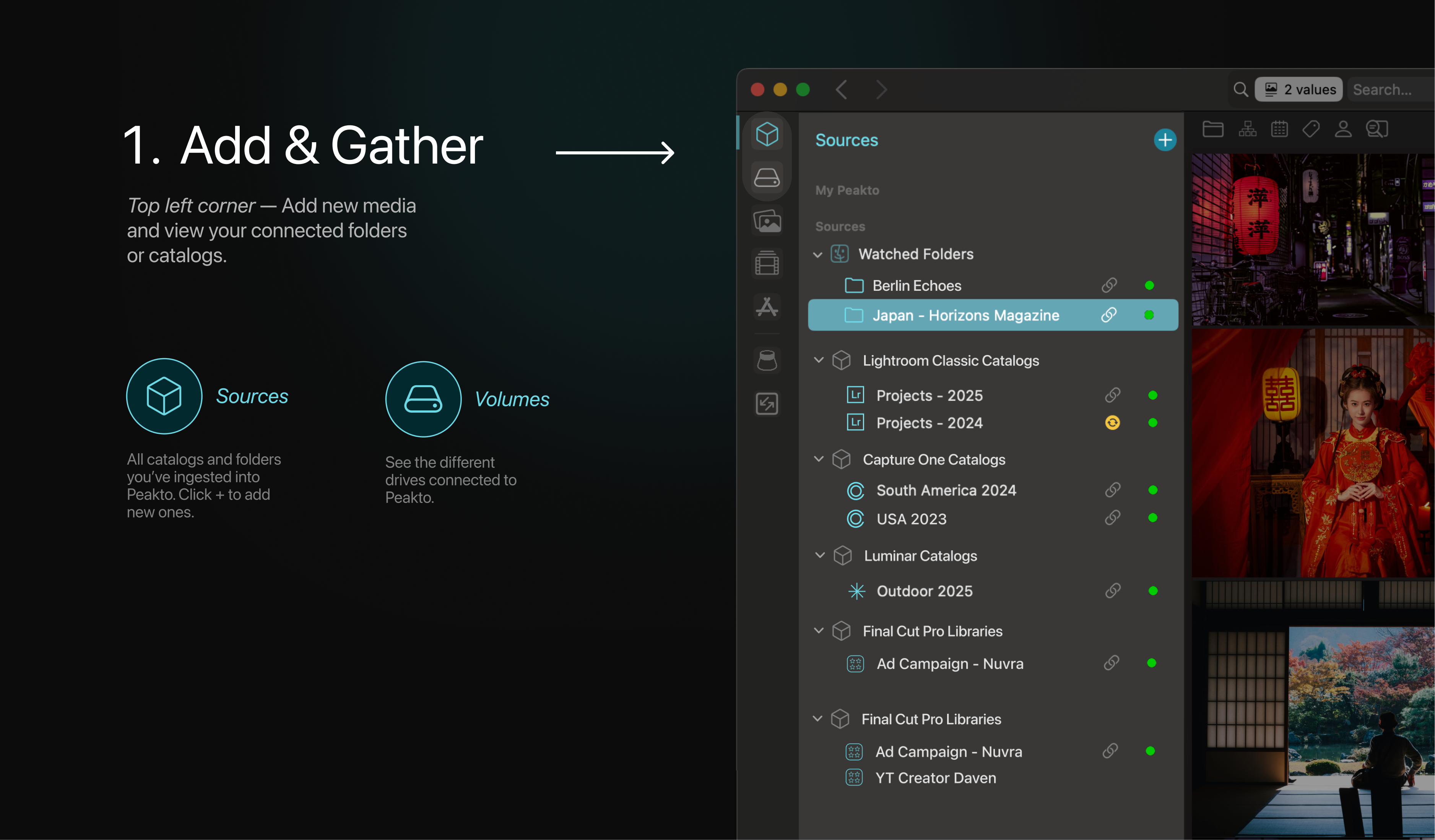Collapse the Capture One Catalogs group
Viewport: 1435px width, 840px height.
(819, 459)
